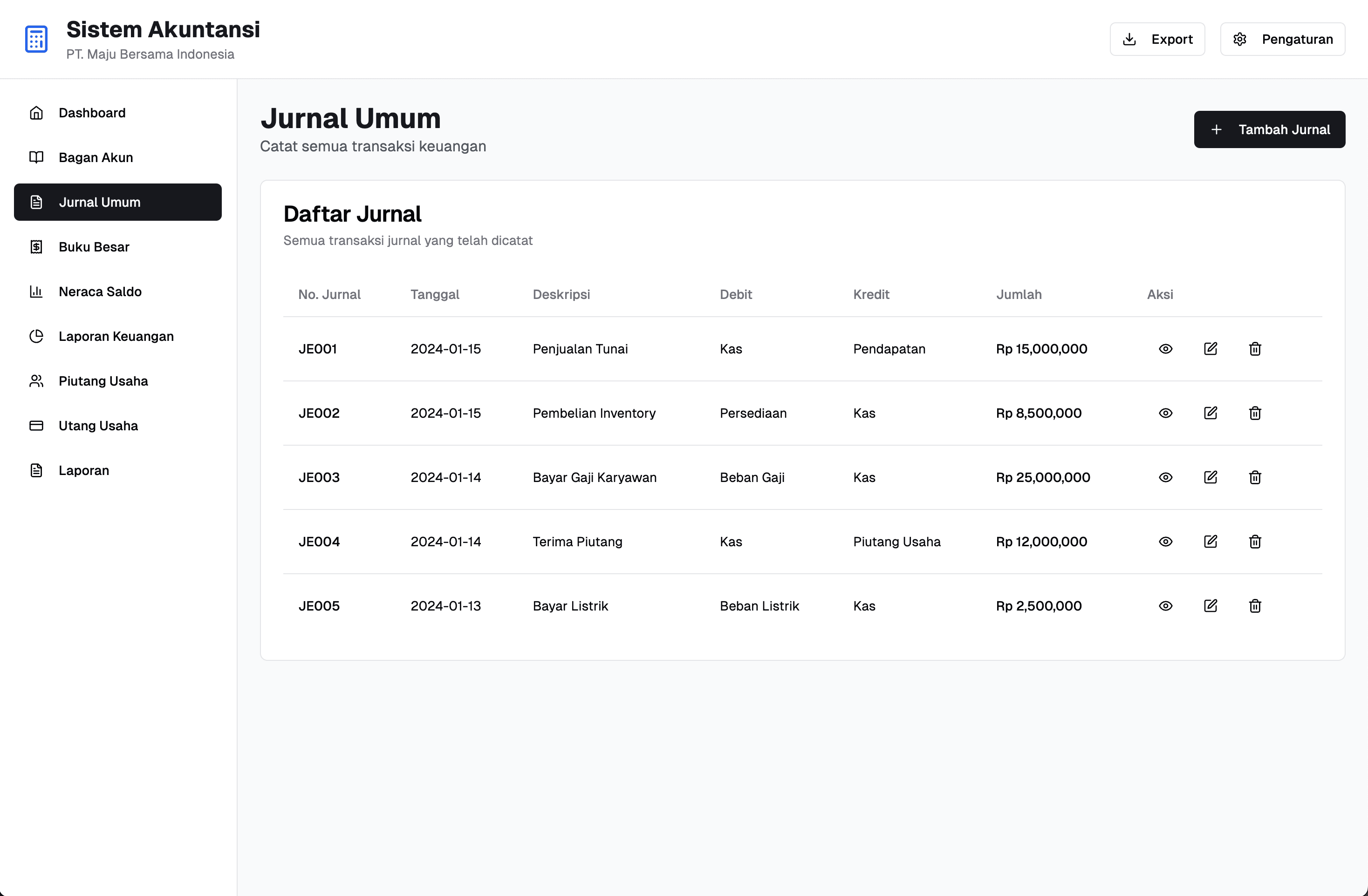Screen dimensions: 1368x896
Task: Click amount Rp 8,500,000
Action: click(1039, 413)
